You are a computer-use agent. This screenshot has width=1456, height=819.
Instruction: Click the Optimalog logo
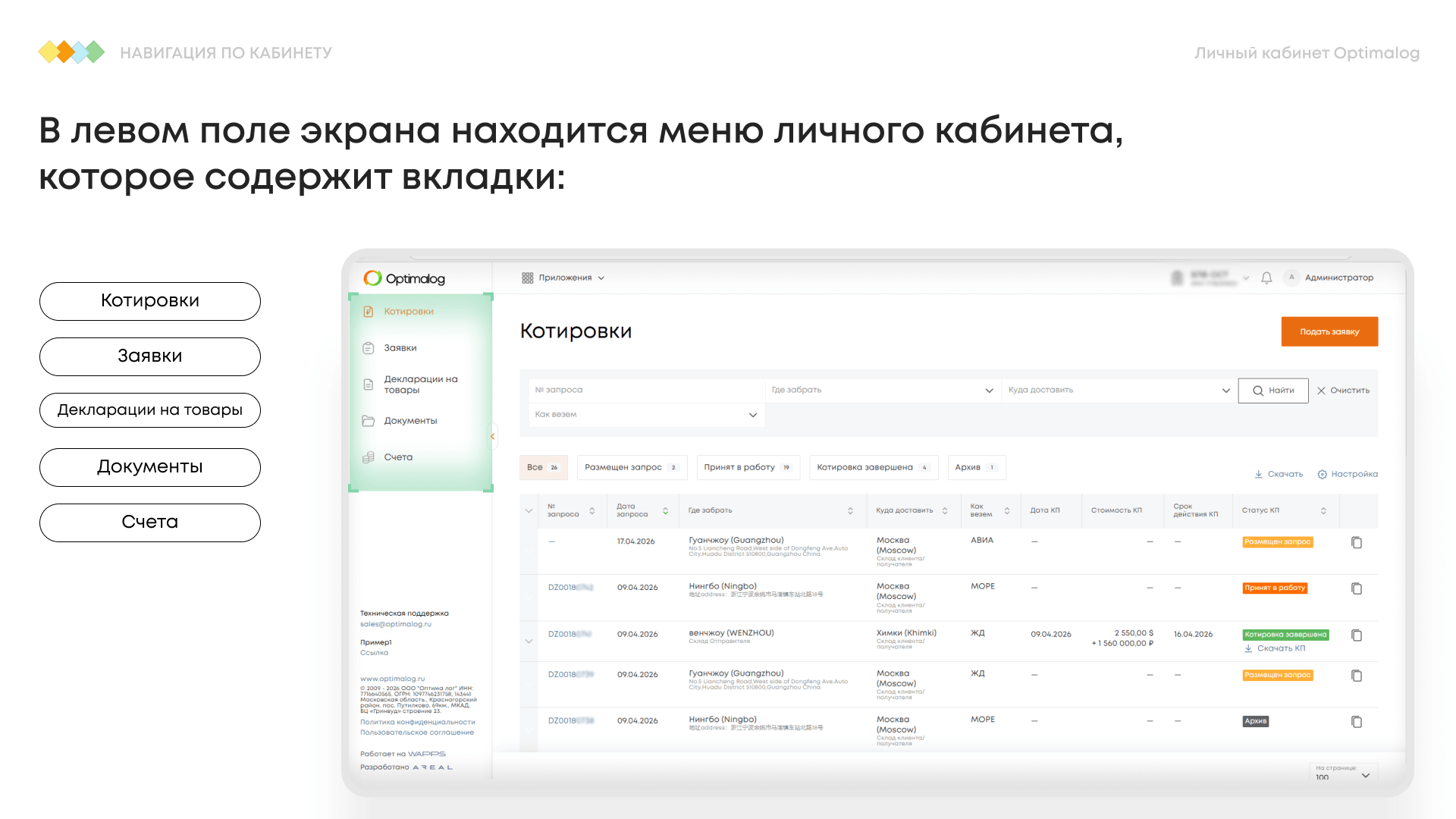tap(404, 278)
